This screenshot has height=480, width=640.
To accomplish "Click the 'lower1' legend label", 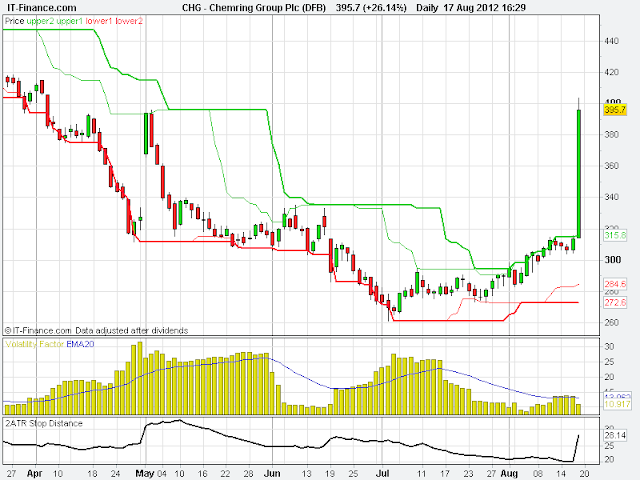I will [99, 21].
